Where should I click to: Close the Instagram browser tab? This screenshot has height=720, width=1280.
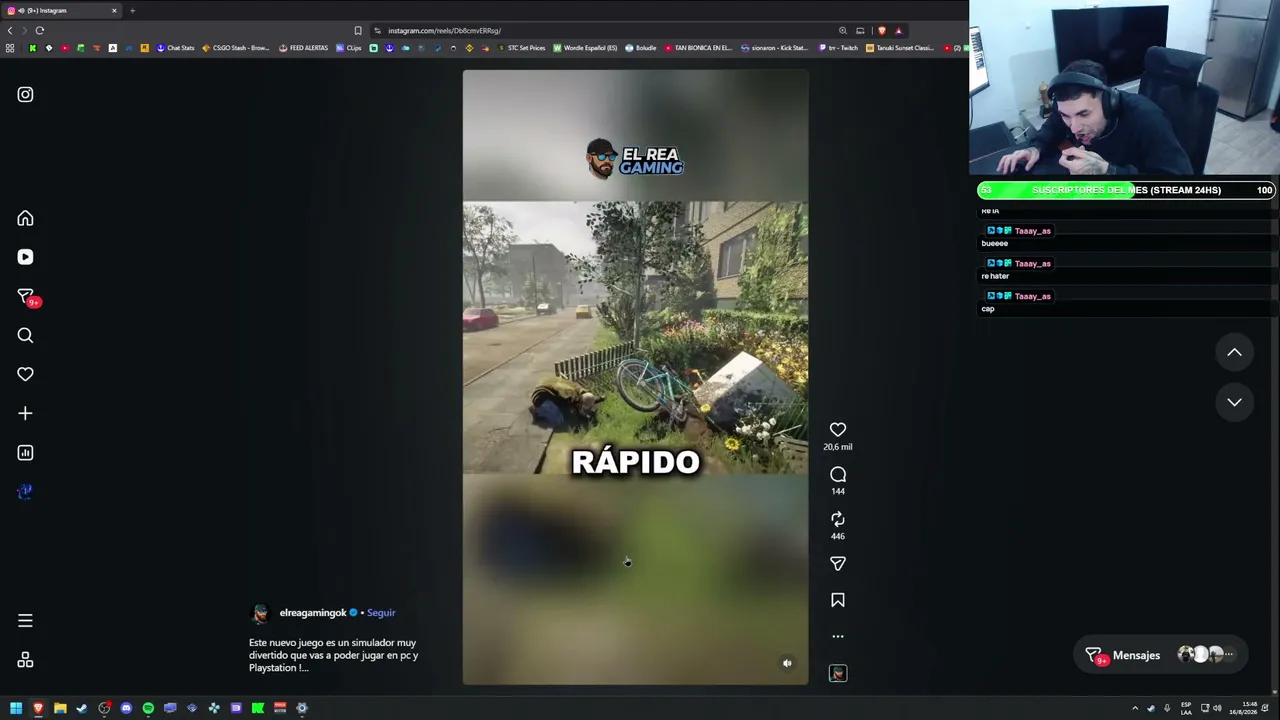tap(114, 10)
